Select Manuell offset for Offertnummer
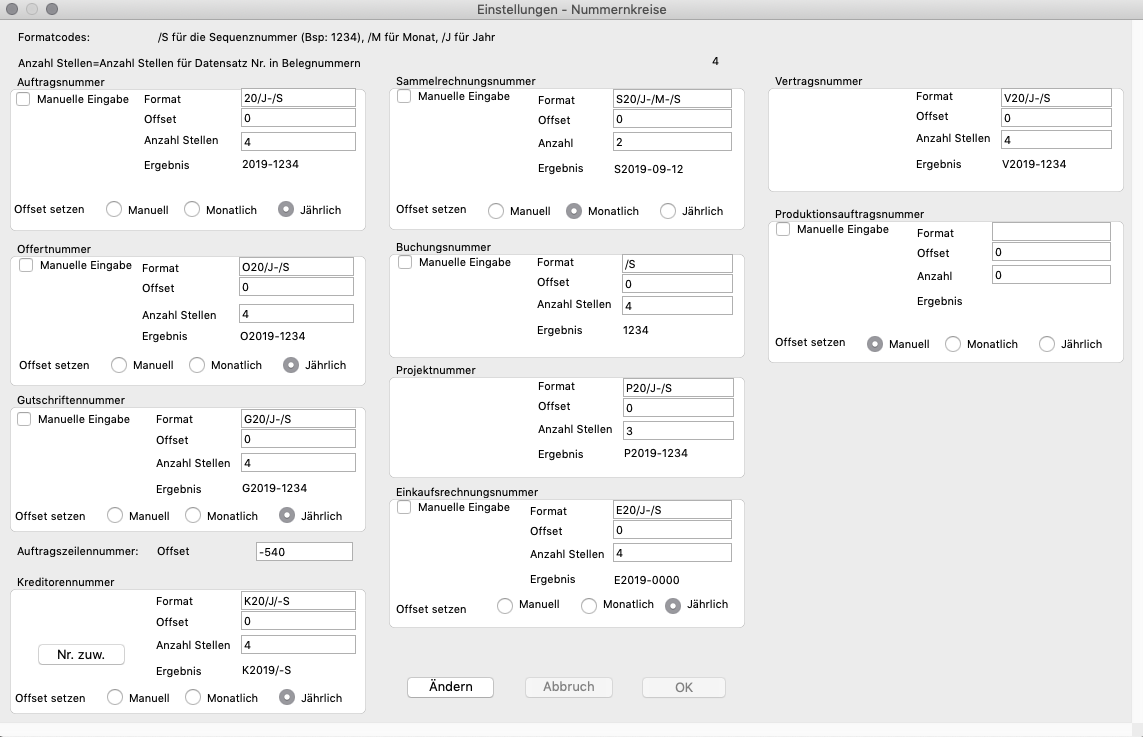1143x737 pixels. [x=119, y=365]
